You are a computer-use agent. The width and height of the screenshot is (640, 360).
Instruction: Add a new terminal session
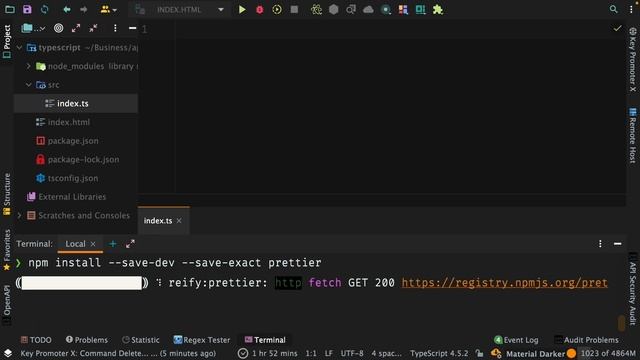[x=113, y=244]
